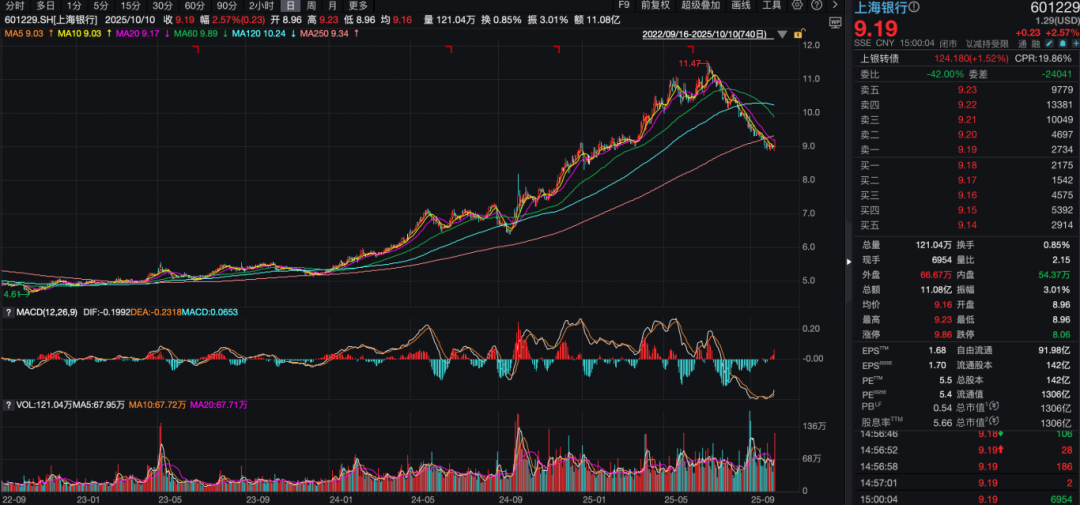The width and height of the screenshot is (1080, 505).
Task: Click the 以减持受限 tag
Action: click(986, 44)
